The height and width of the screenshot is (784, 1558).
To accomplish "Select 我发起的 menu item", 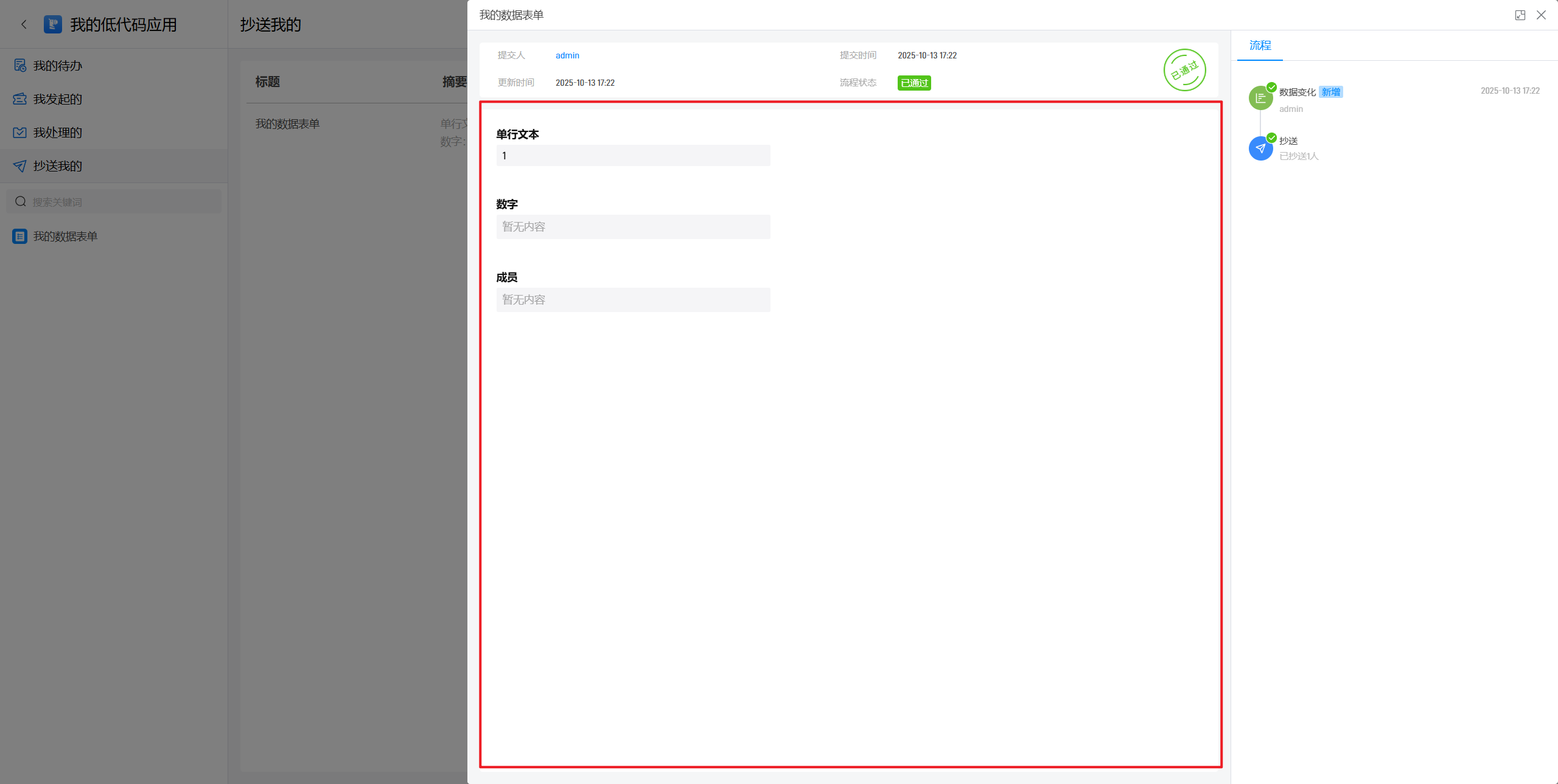I will point(57,99).
